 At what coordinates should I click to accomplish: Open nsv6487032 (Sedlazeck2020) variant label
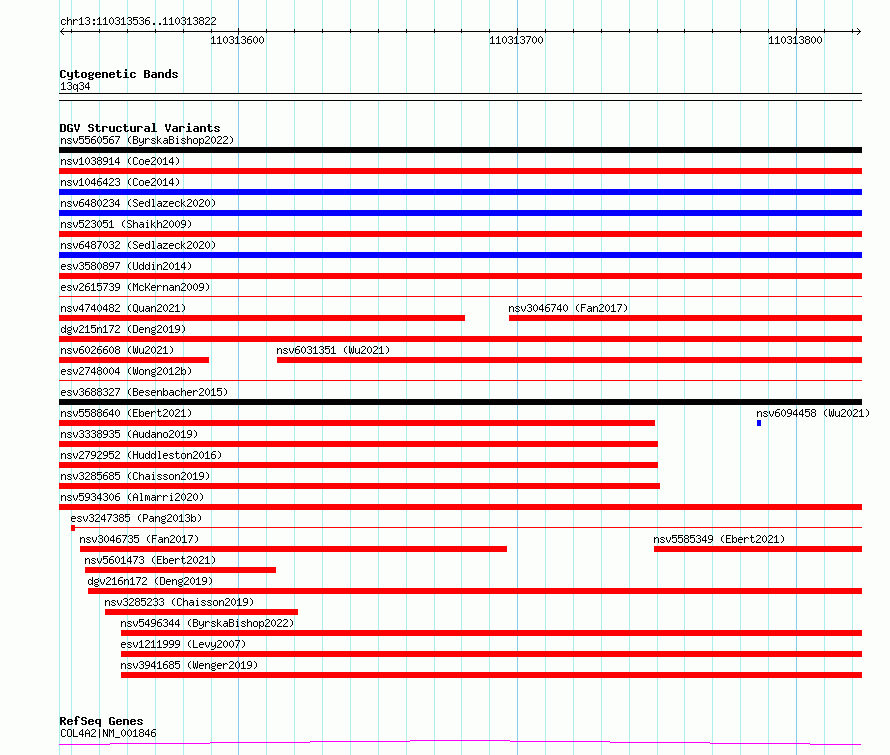click(138, 245)
